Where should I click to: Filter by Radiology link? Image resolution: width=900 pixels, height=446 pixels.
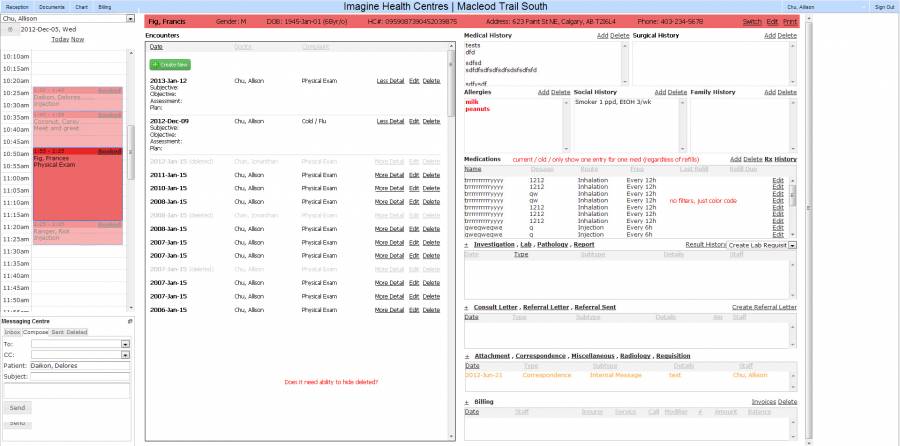click(635, 356)
